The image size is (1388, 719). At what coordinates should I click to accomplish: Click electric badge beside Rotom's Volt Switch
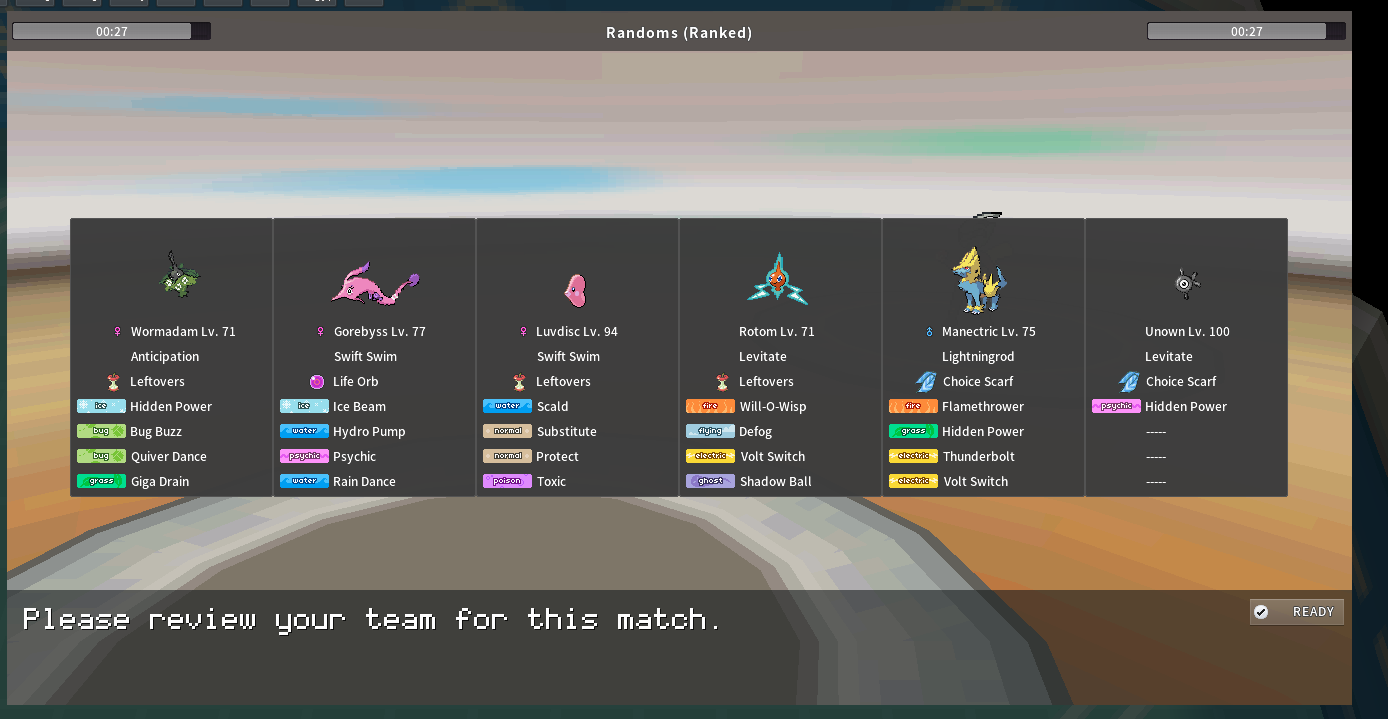click(711, 456)
